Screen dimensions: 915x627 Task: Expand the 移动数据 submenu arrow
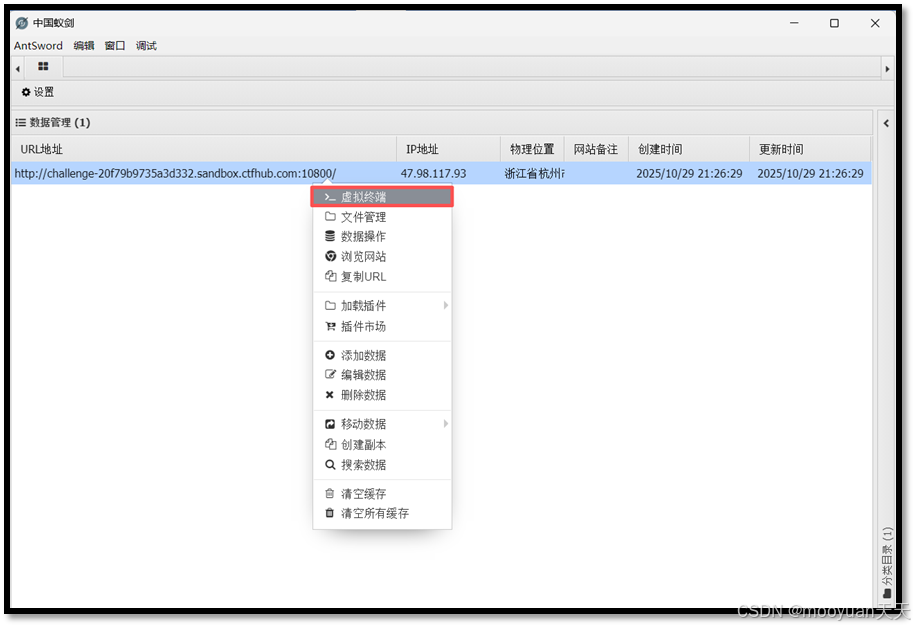(x=445, y=424)
